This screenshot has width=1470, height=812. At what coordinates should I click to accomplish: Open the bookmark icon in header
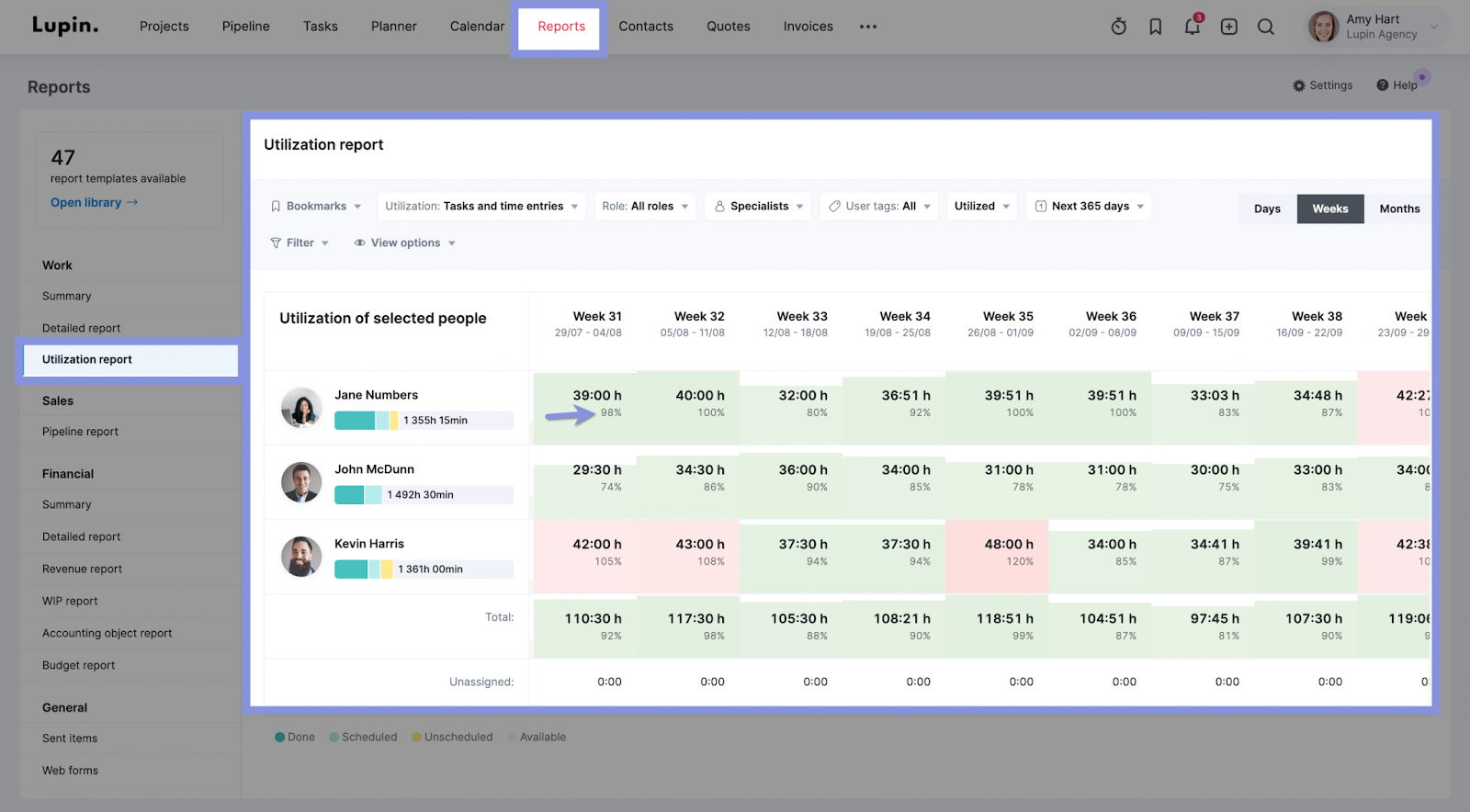[1156, 27]
